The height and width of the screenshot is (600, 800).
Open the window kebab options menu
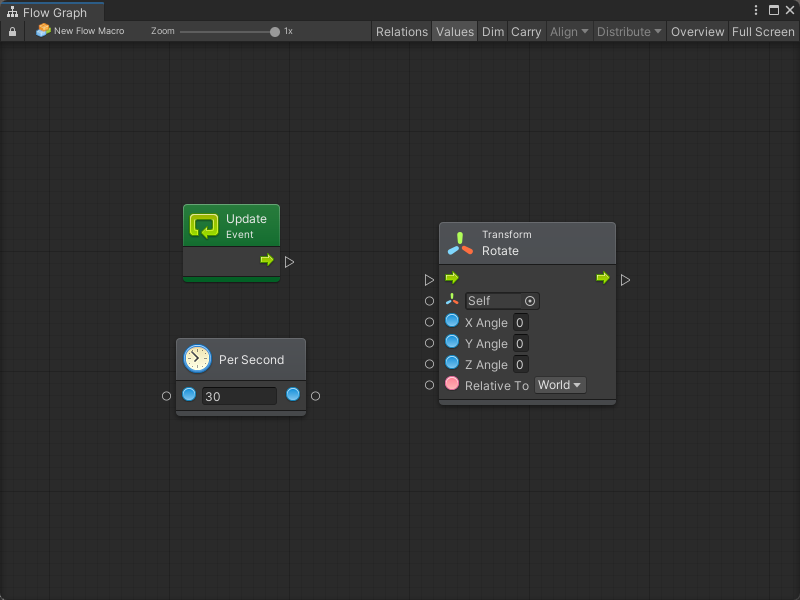point(756,10)
